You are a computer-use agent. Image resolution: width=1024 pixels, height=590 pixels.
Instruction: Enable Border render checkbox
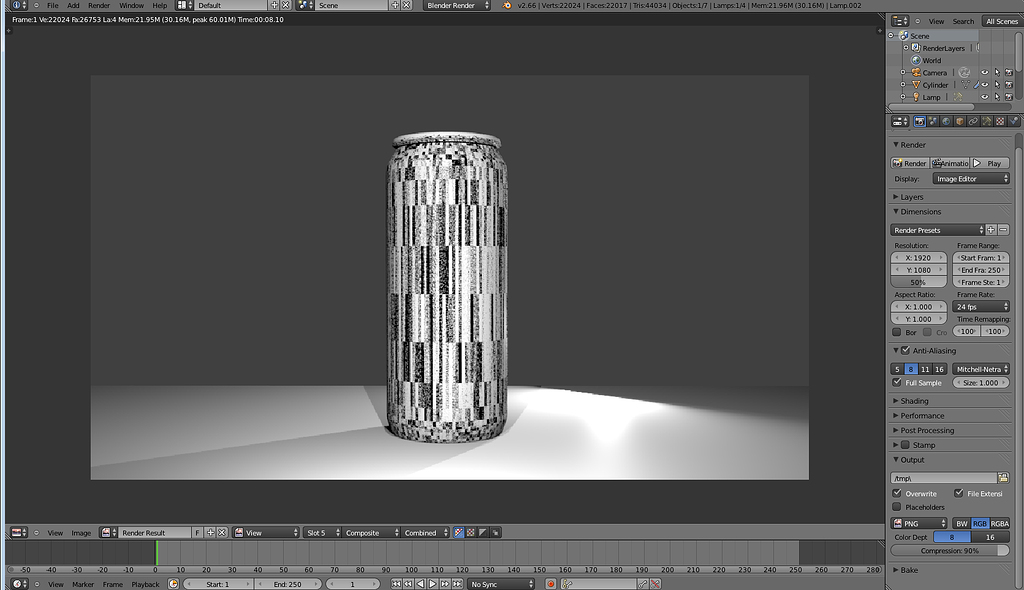point(897,332)
